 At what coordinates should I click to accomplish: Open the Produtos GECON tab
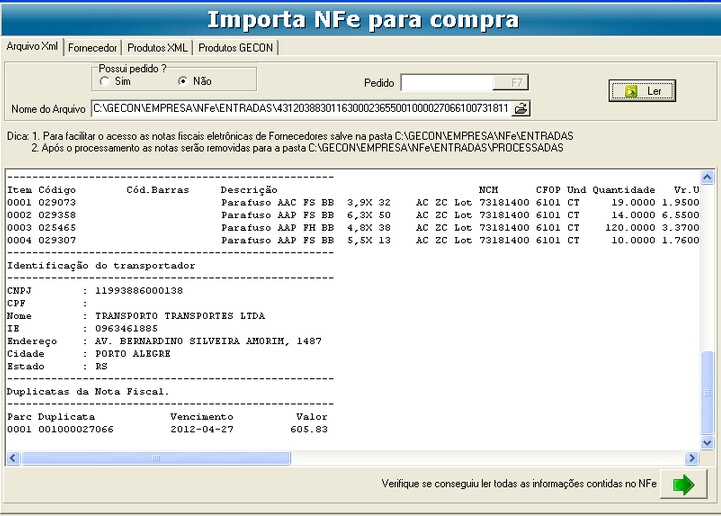(235, 48)
